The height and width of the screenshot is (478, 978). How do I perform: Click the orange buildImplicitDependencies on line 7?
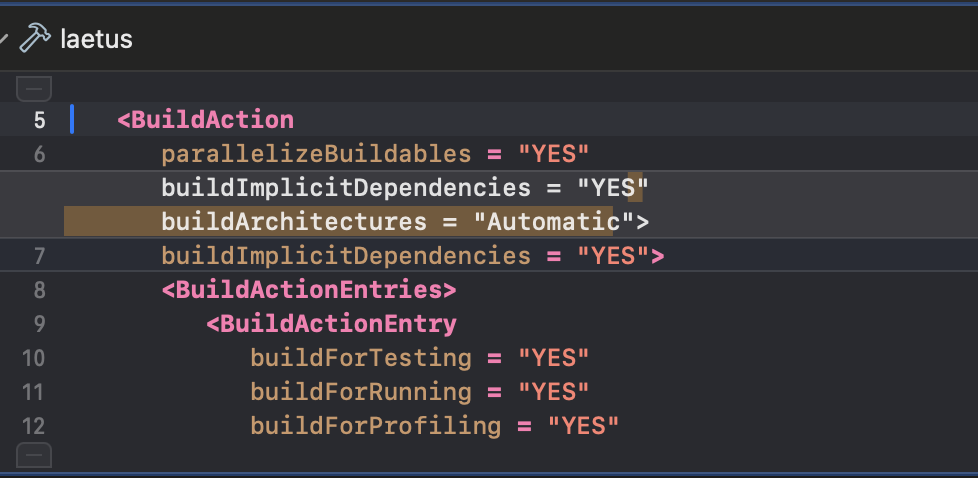tap(346, 256)
